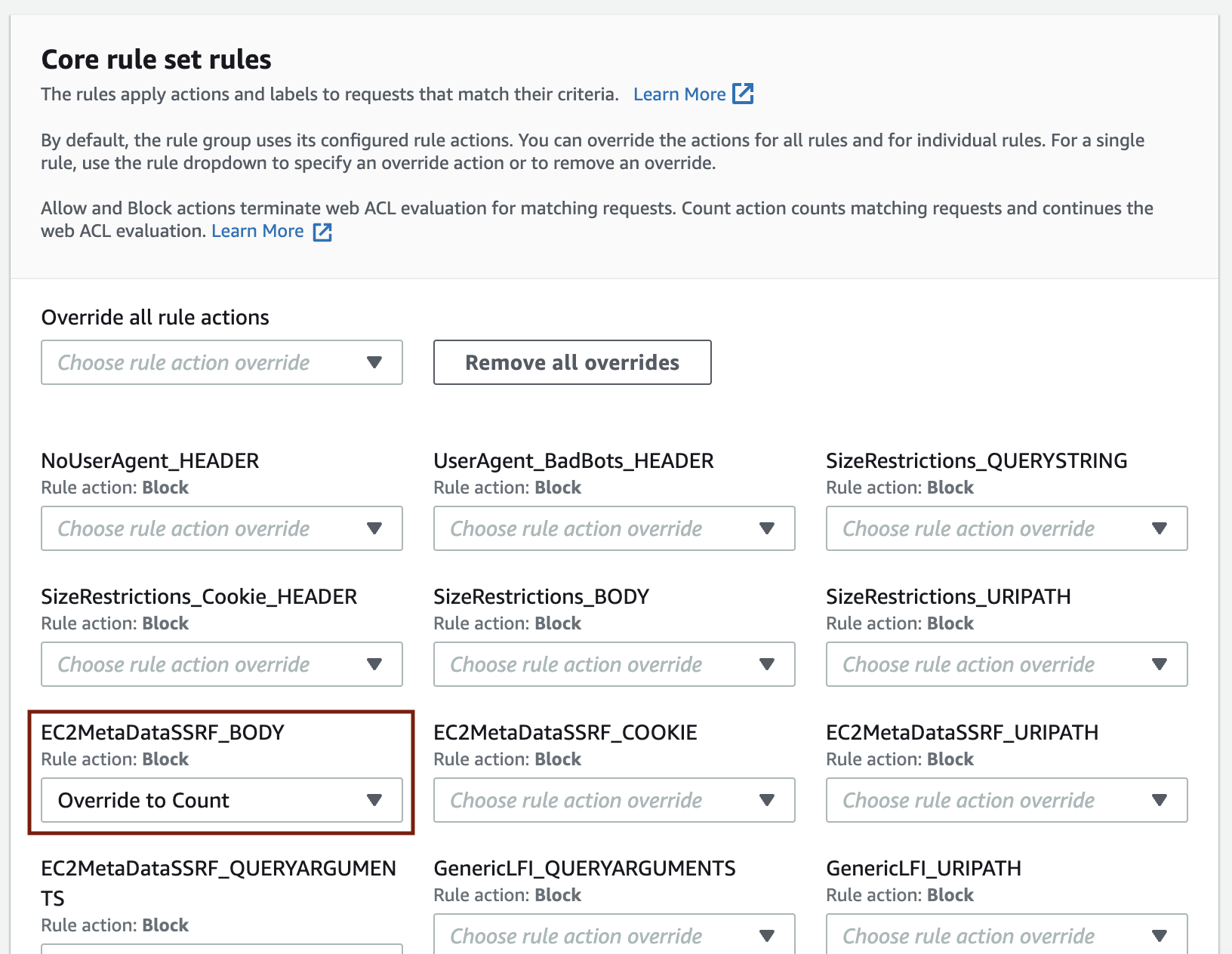This screenshot has width=1232, height=954.
Task: Click Remove all overrides button
Action: tap(571, 362)
